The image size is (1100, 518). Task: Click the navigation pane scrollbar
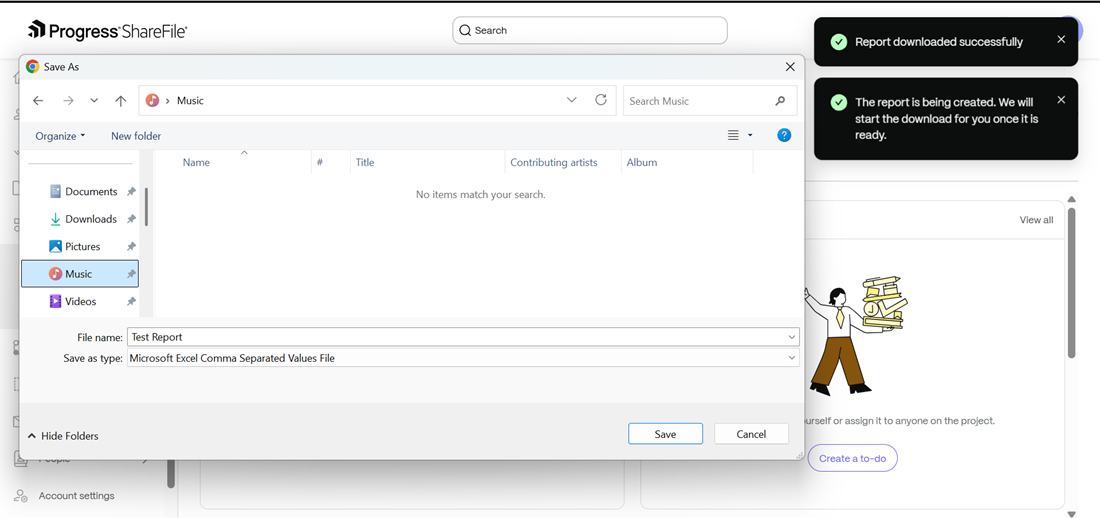coord(146,206)
